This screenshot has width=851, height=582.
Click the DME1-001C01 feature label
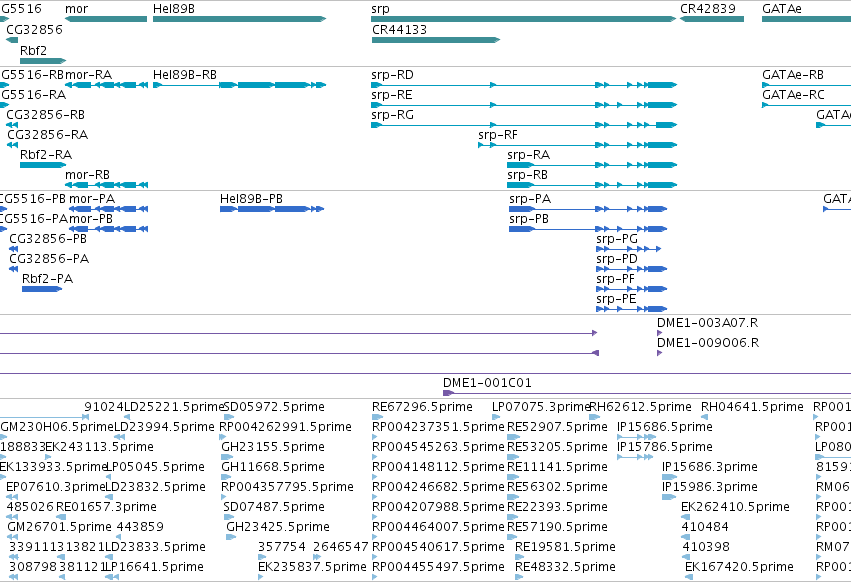[487, 383]
